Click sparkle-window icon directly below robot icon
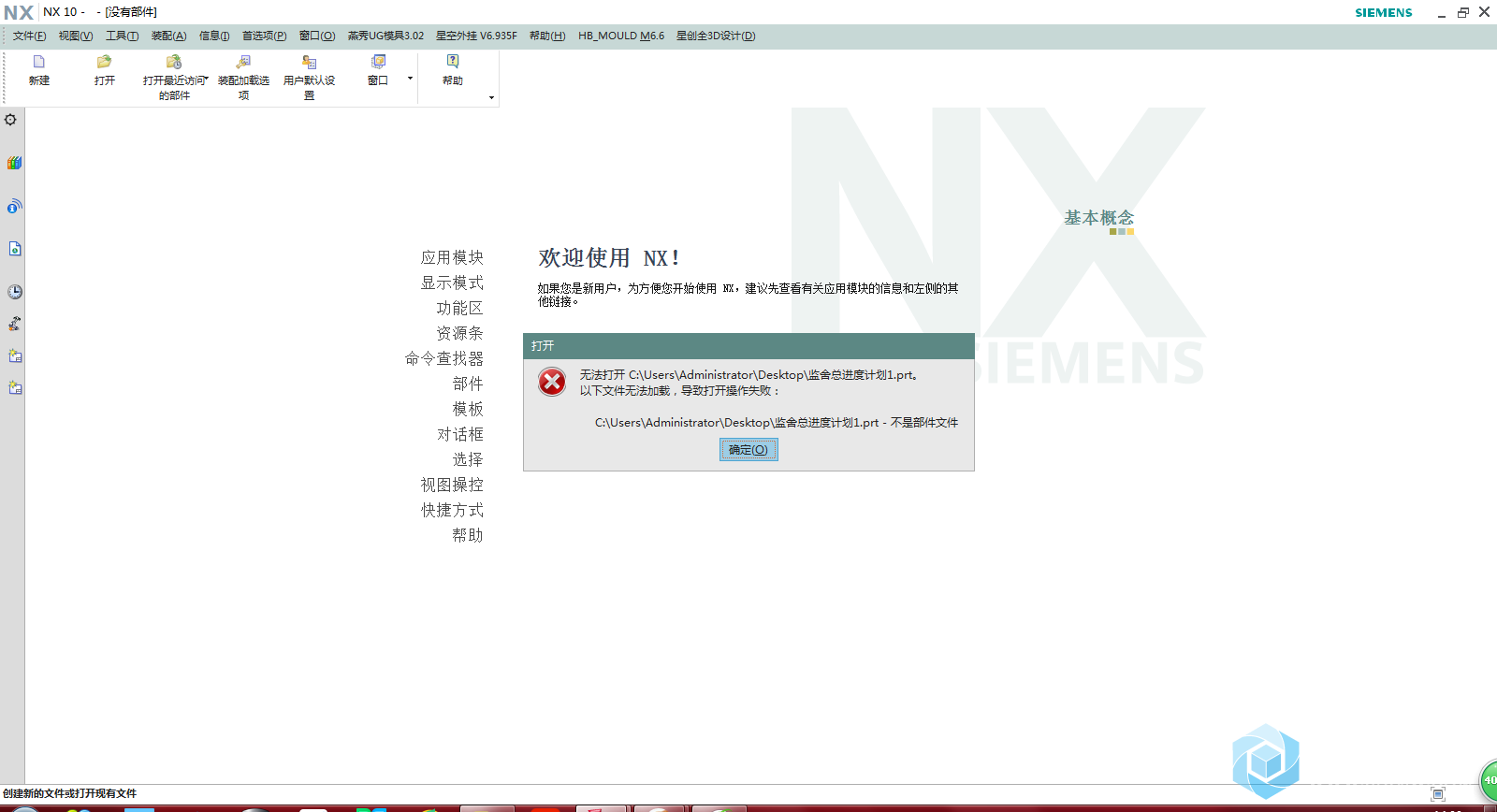The height and width of the screenshot is (812, 1497). point(14,355)
